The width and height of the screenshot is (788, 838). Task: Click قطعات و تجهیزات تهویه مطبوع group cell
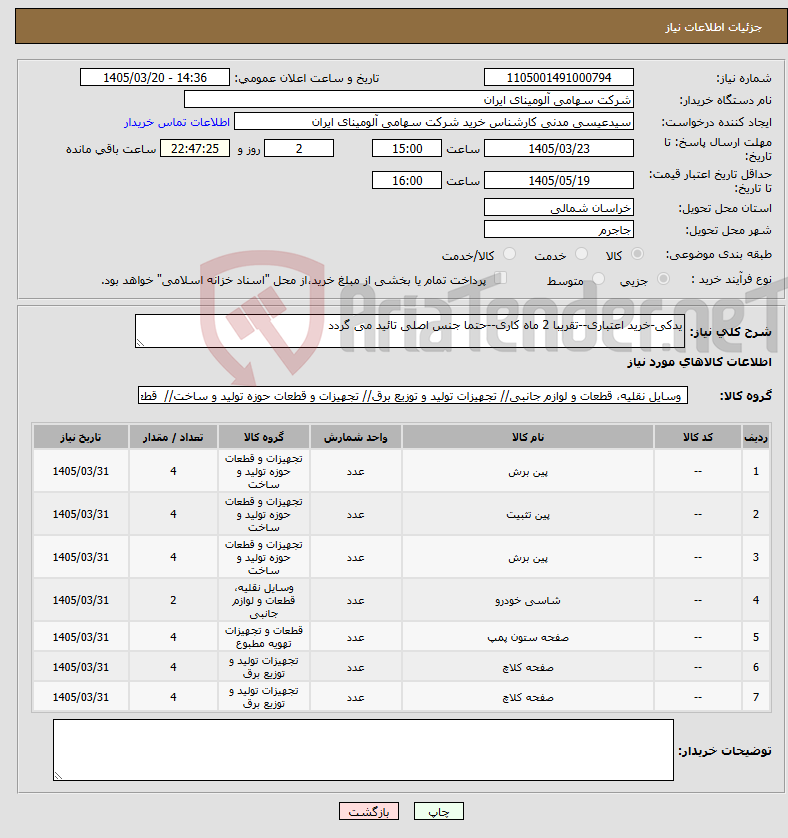[264, 637]
